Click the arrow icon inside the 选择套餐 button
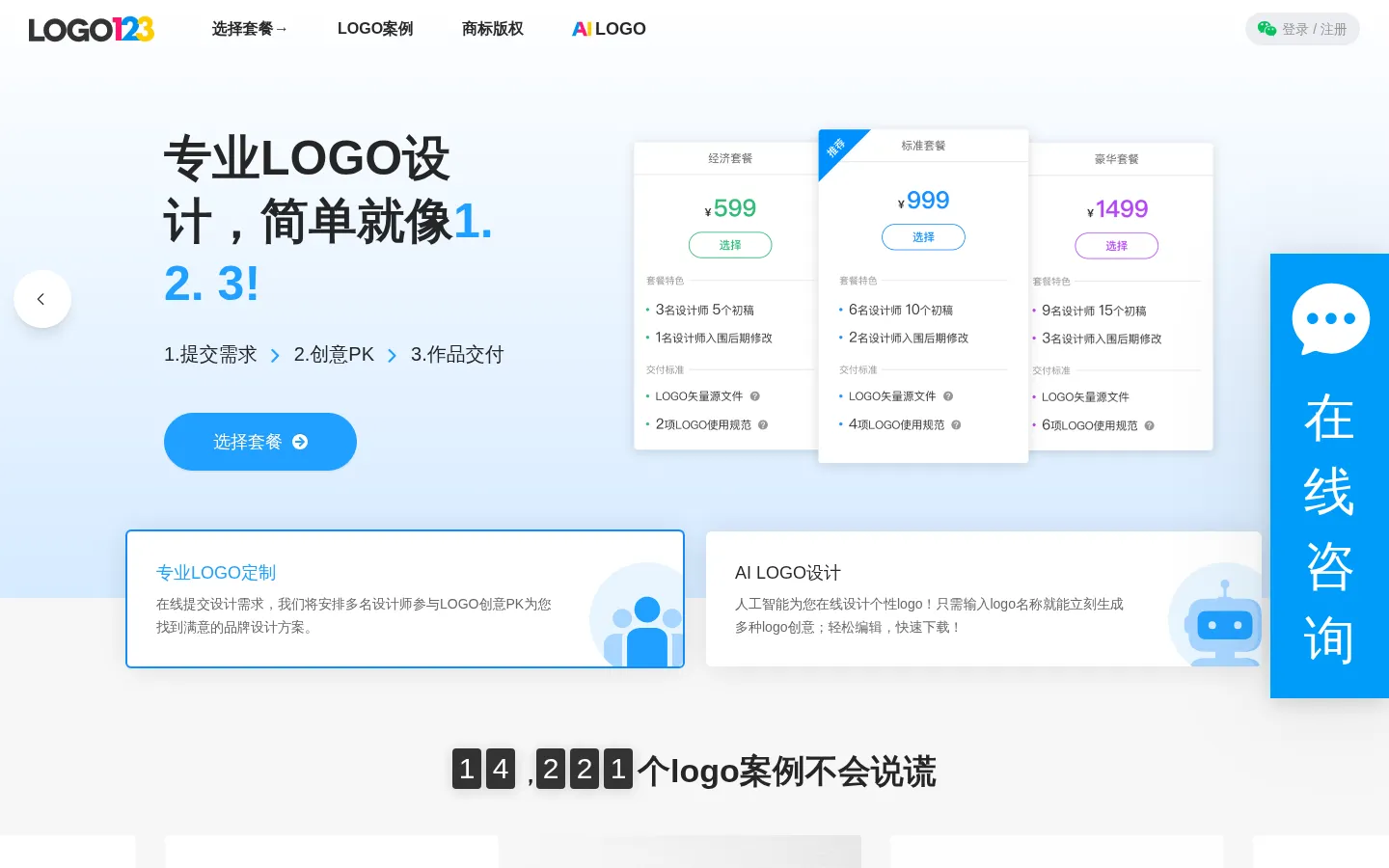This screenshot has width=1389, height=868. [x=300, y=442]
